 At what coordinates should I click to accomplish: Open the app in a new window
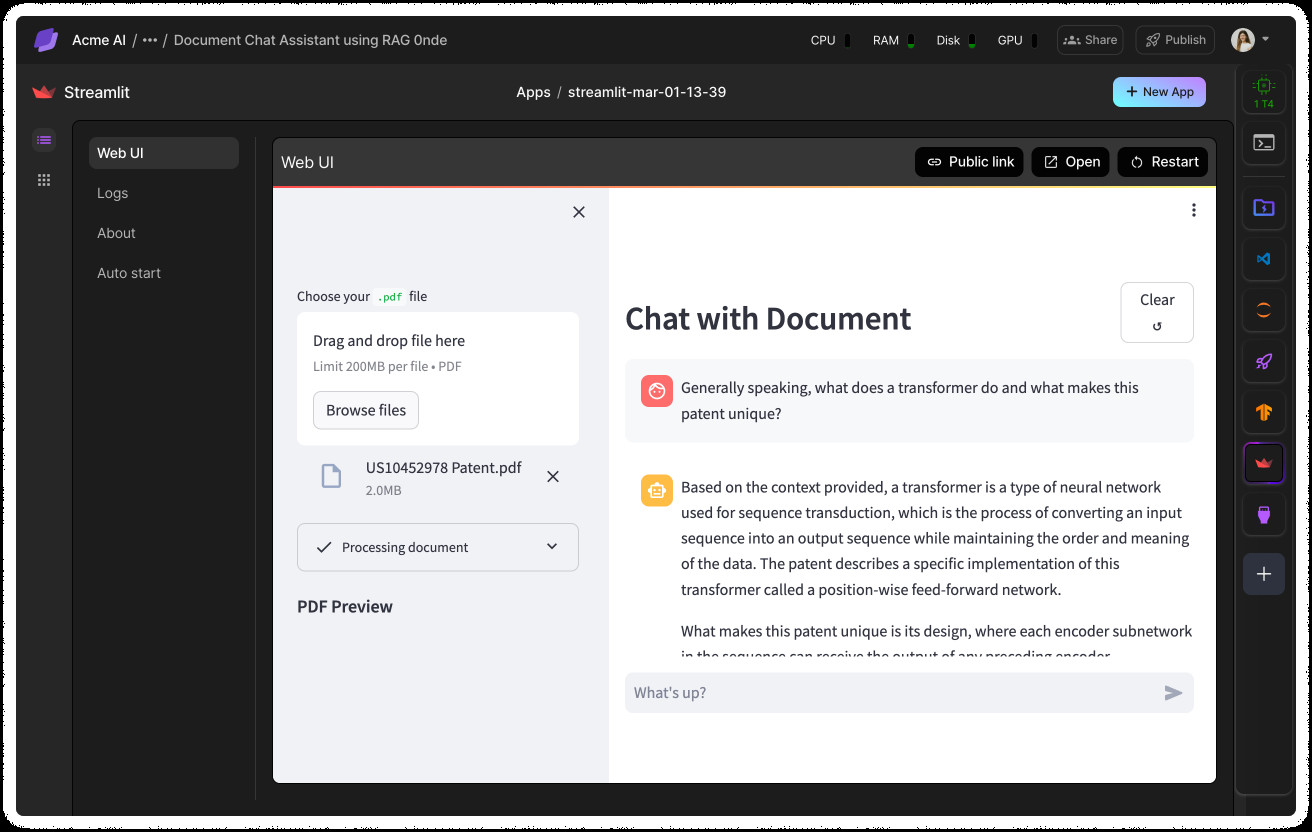[x=1070, y=162]
